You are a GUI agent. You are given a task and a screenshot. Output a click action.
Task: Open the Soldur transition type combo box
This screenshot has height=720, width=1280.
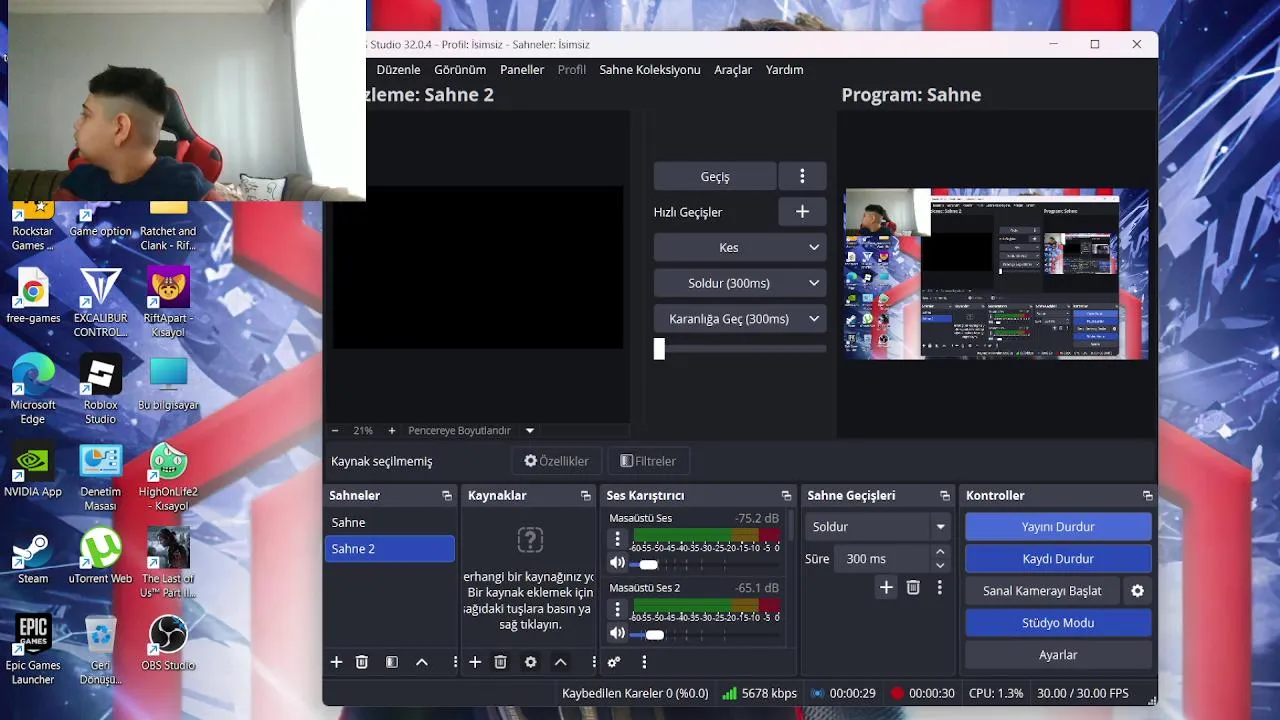[878, 527]
